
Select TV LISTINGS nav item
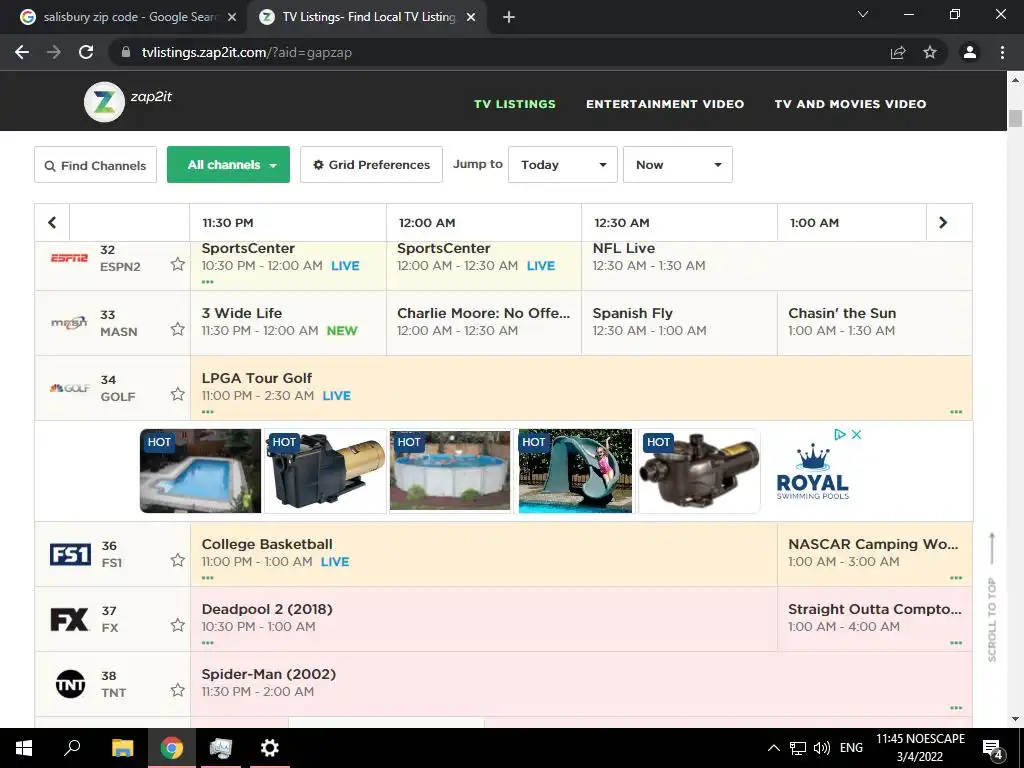515,104
